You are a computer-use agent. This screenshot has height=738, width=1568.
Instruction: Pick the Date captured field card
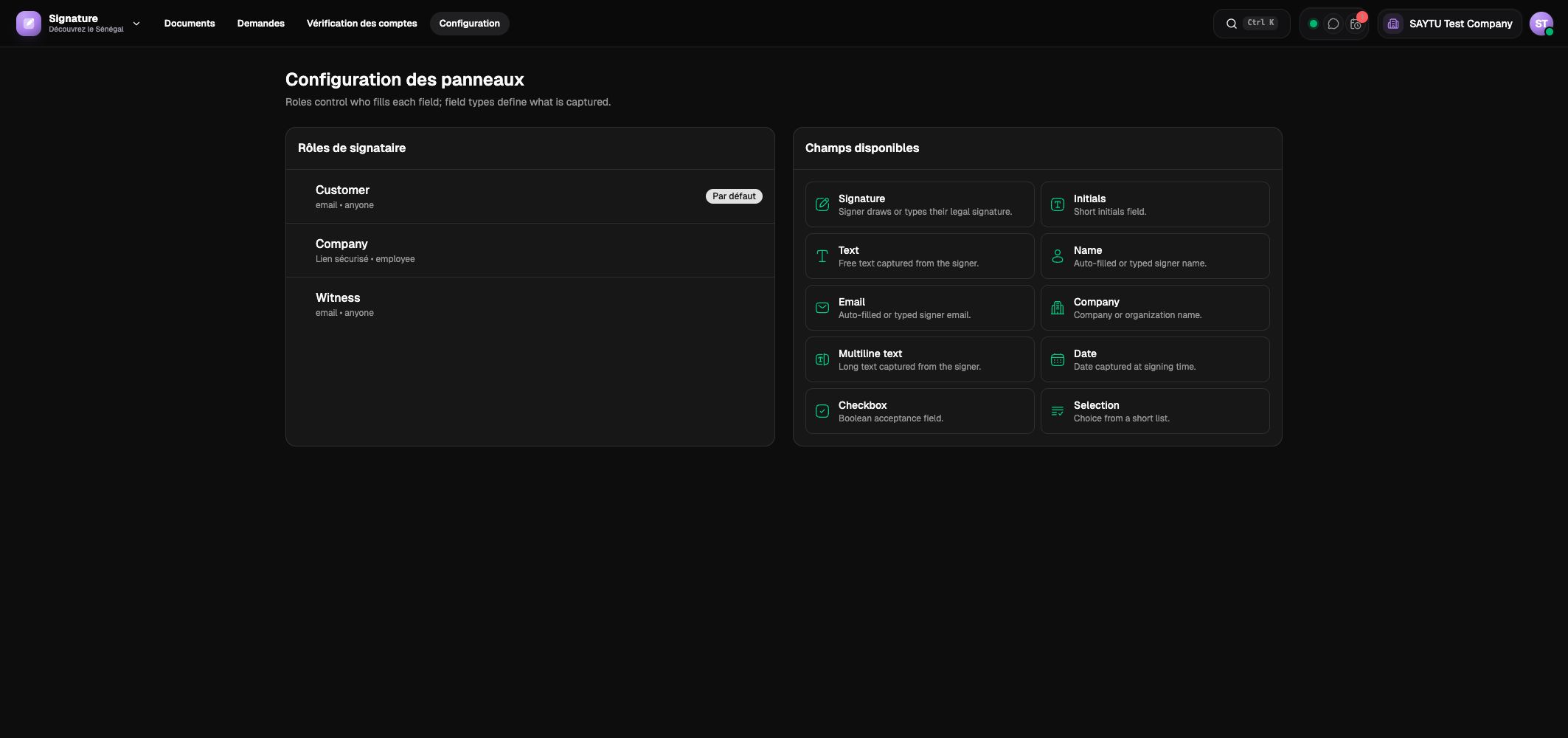[x=1155, y=359]
